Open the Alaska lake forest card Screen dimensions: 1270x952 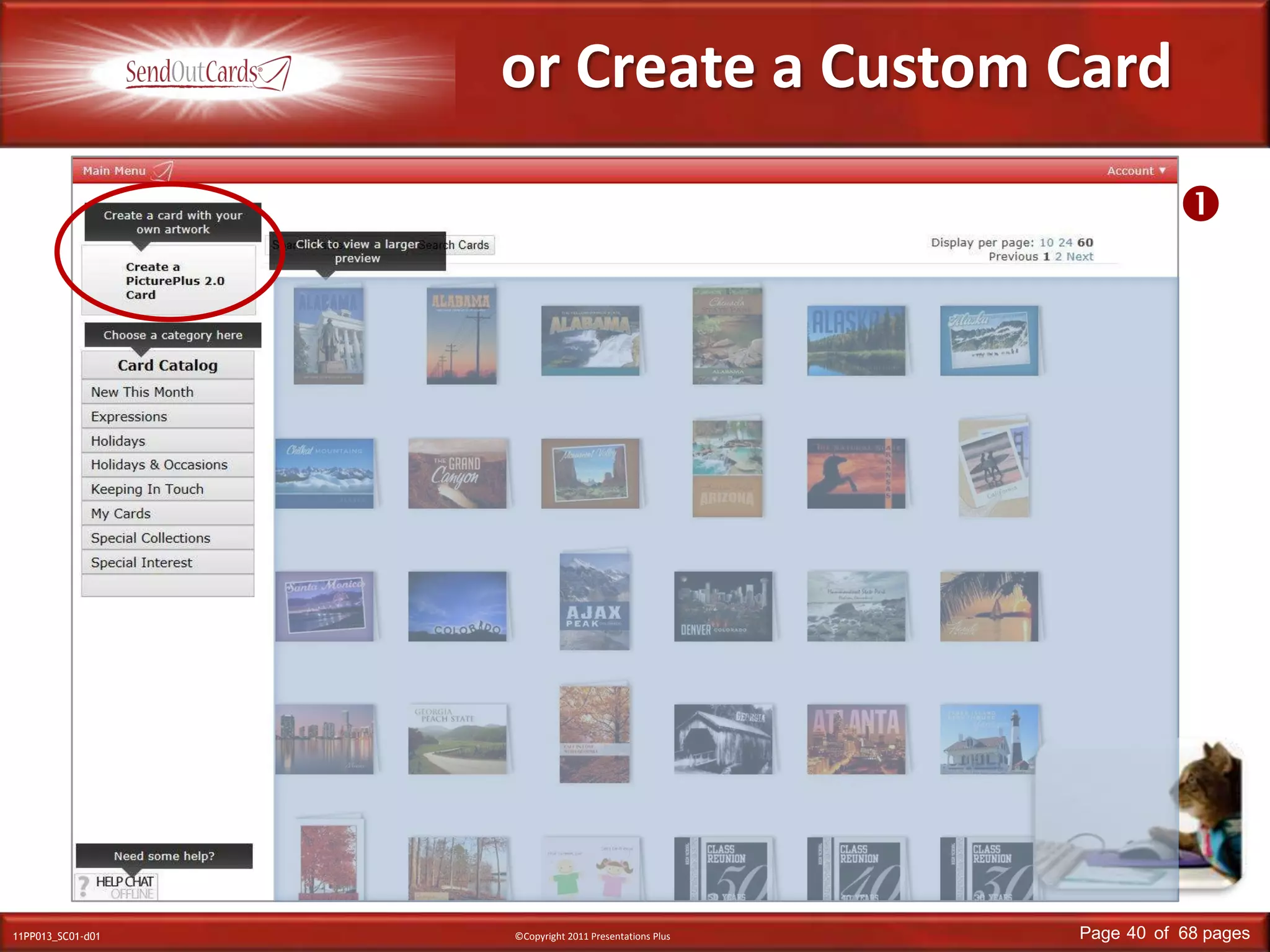tap(856, 340)
